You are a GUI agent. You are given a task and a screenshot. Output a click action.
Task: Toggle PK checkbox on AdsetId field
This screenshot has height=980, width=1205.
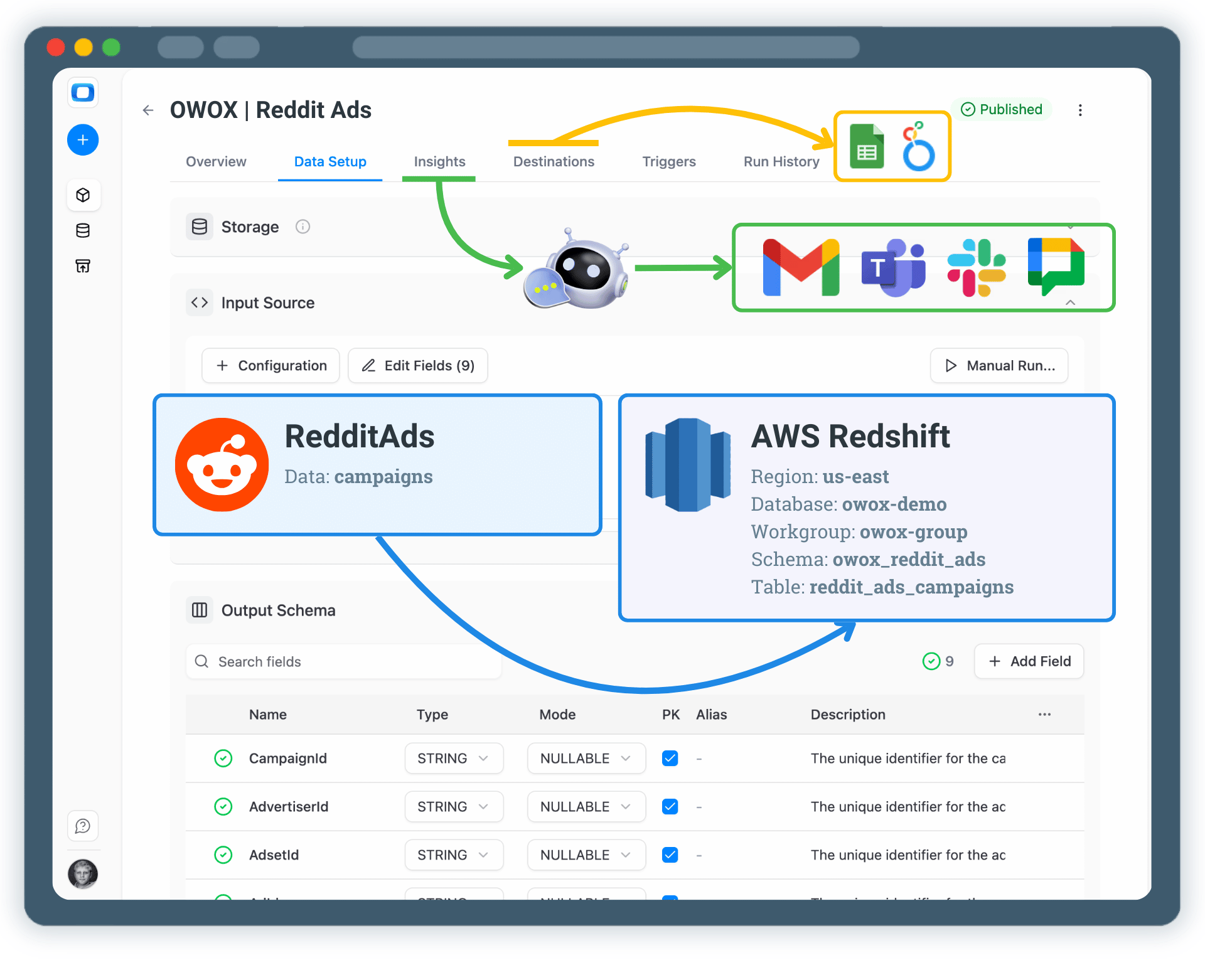(670, 855)
